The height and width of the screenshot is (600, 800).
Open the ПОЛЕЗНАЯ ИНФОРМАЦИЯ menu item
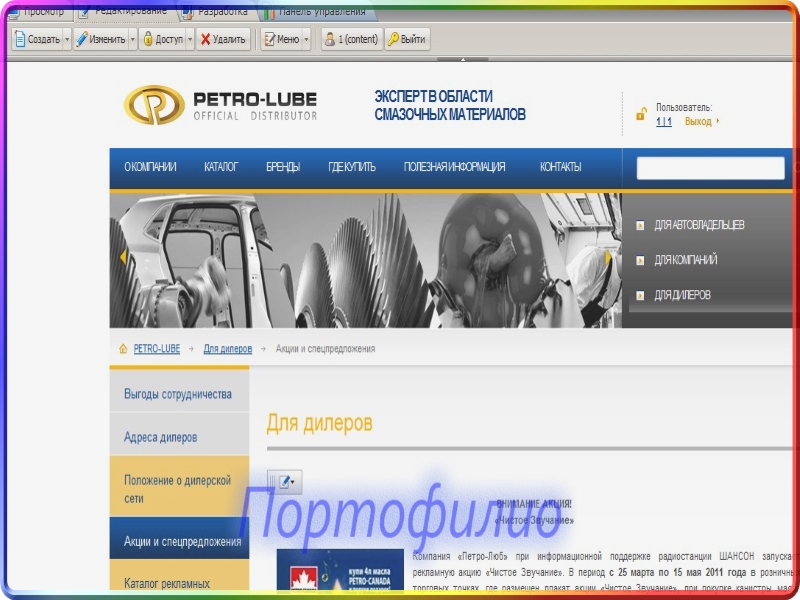[455, 167]
